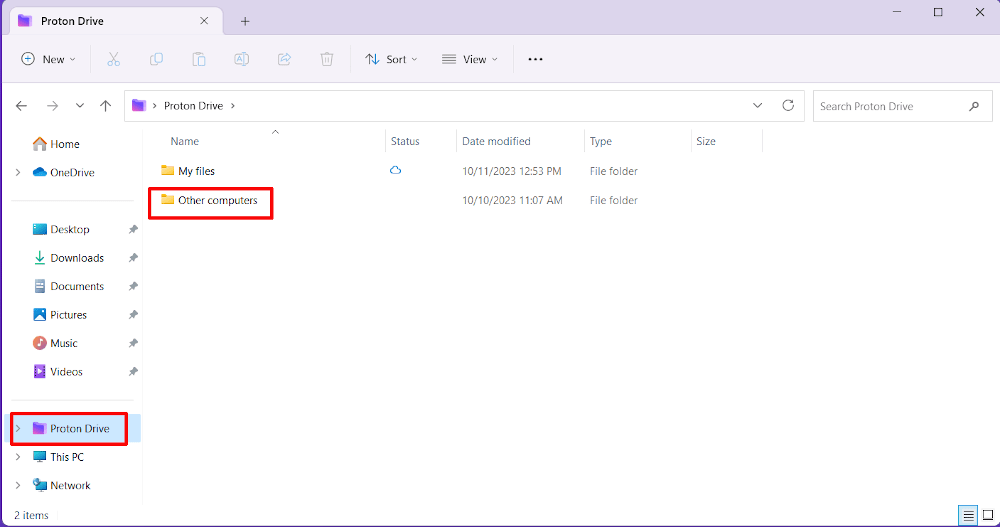
Task: Select the Proton Drive window tab
Action: (x=117, y=21)
